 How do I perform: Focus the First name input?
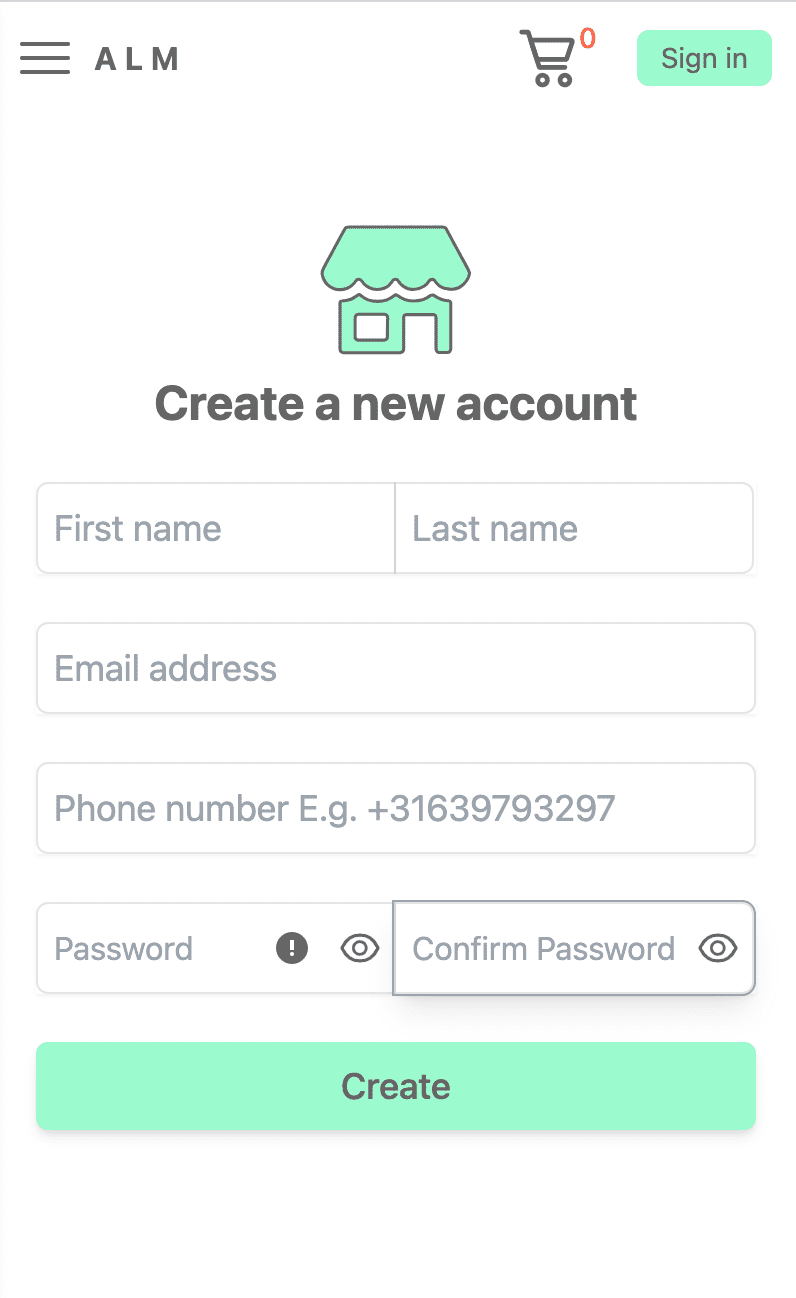click(x=180, y=528)
